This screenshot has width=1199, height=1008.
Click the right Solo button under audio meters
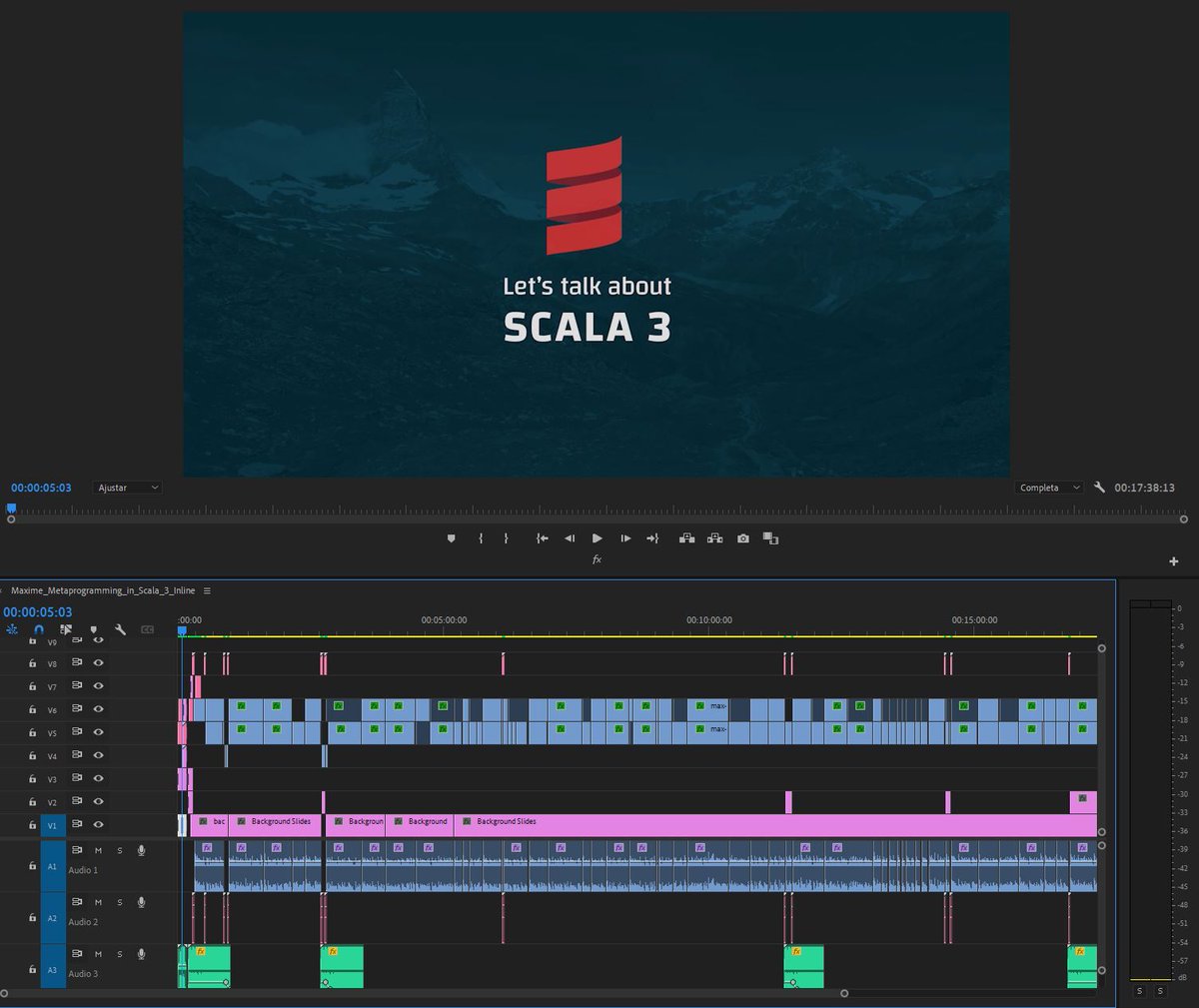[1160, 991]
